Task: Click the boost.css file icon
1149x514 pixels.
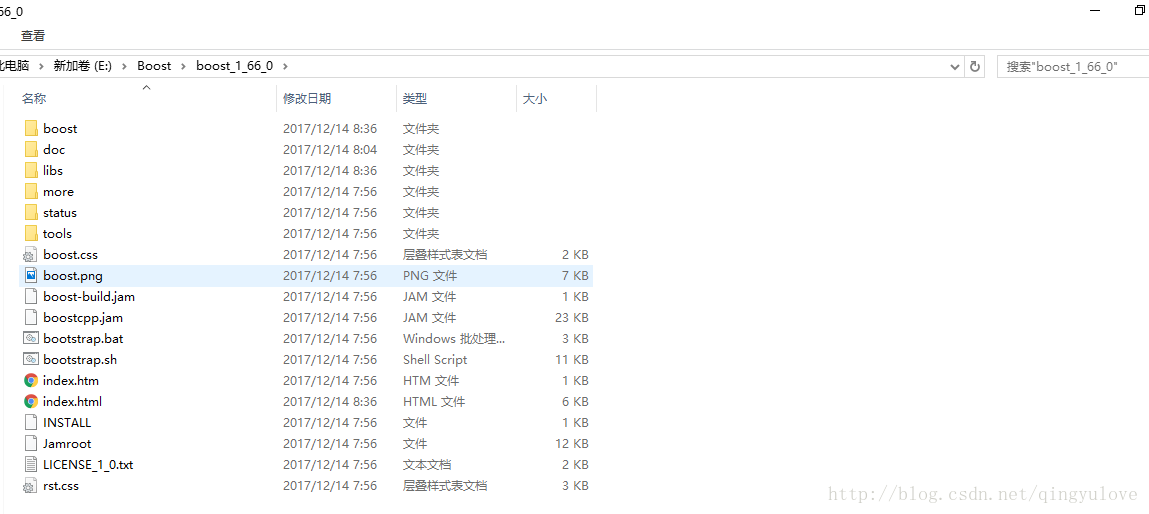Action: (x=31, y=254)
